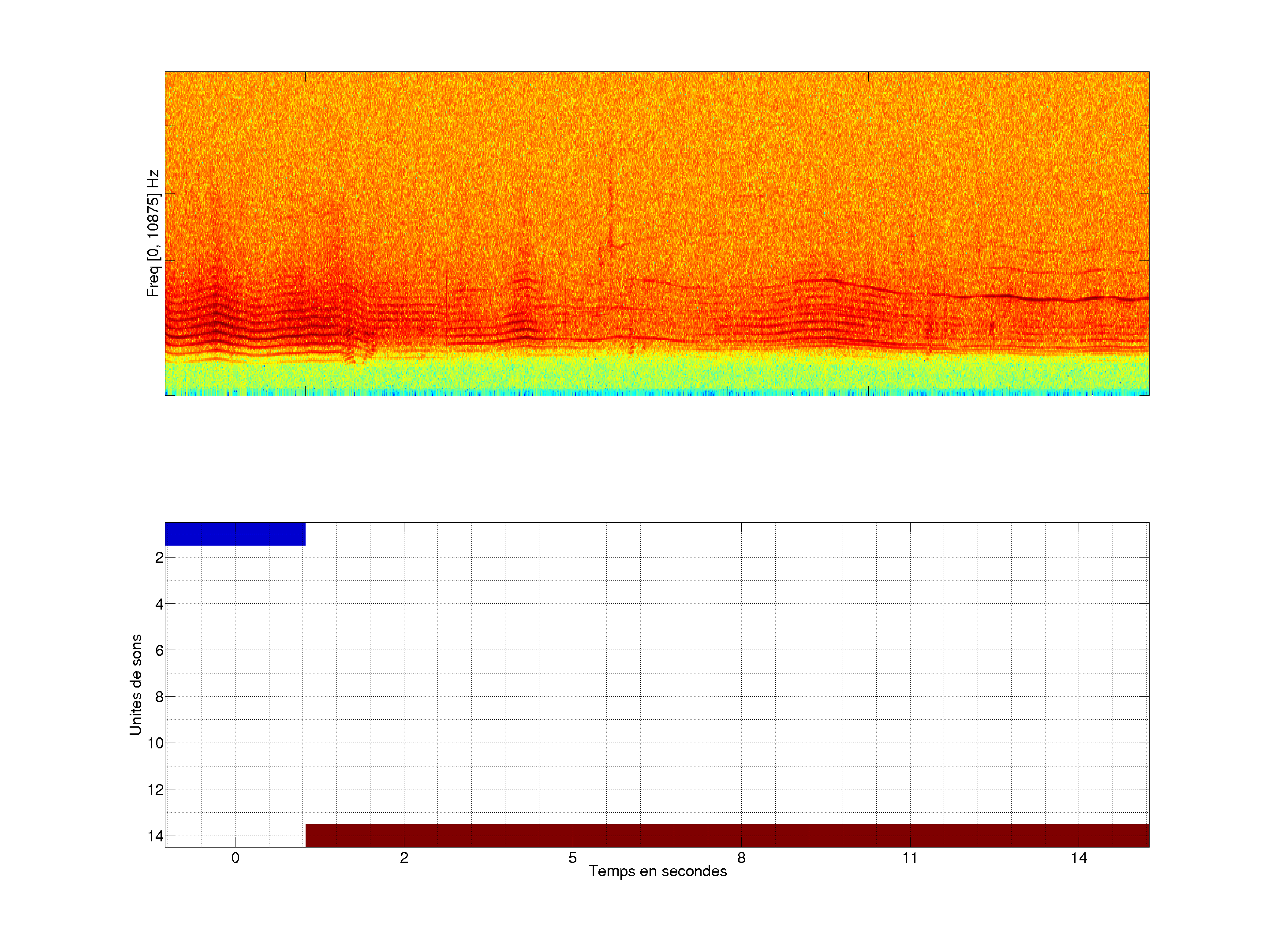Click the dark red bar at unit 14
This screenshot has width=1270, height=952.
tap(727, 836)
